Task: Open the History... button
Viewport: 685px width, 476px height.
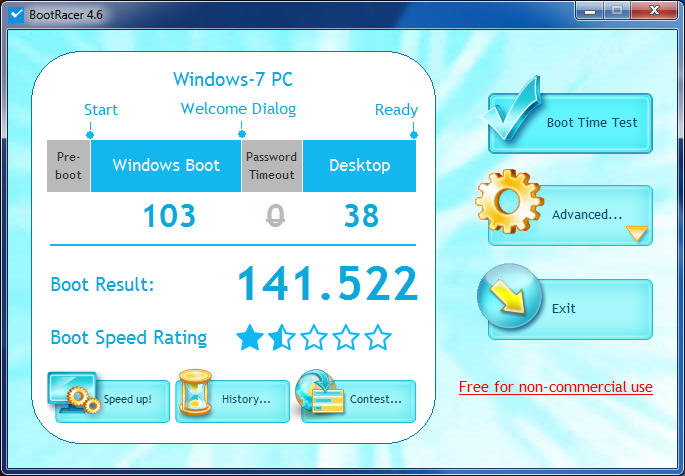Action: click(x=232, y=401)
